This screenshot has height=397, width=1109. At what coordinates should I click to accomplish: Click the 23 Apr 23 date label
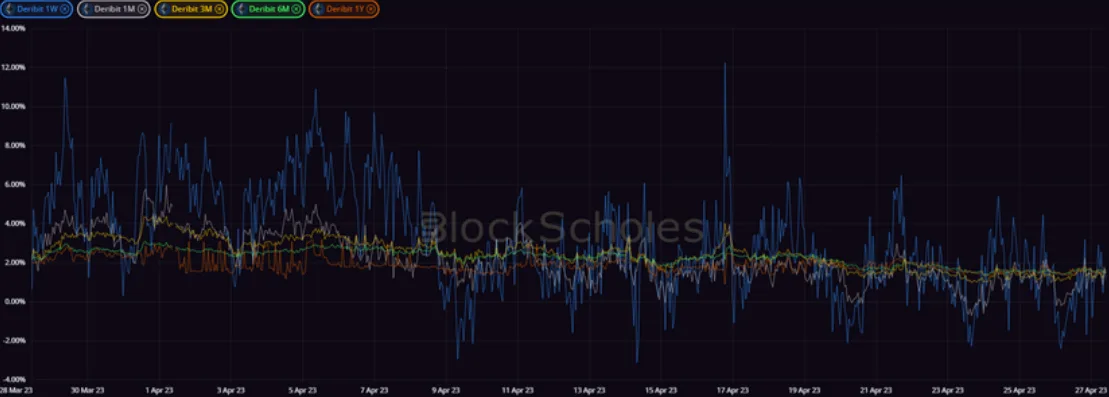pos(948,390)
